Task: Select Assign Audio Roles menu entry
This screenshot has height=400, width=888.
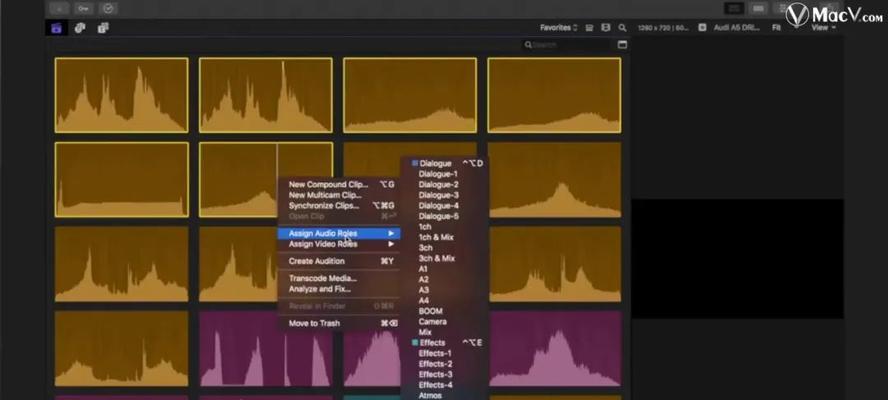Action: [x=339, y=233]
